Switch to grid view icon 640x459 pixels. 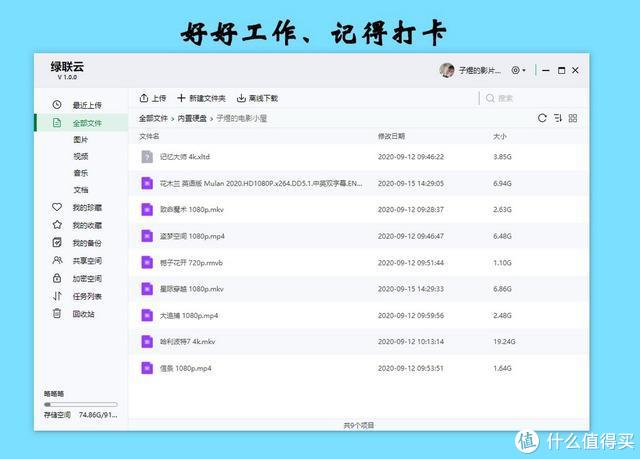pyautogui.click(x=573, y=118)
